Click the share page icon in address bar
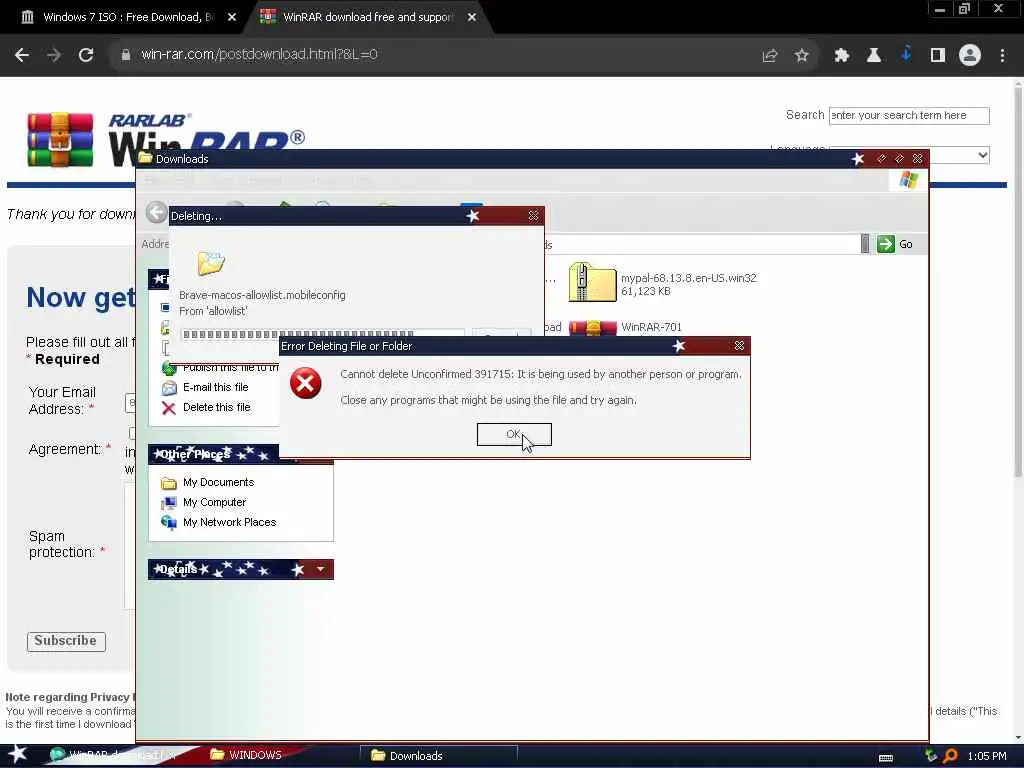This screenshot has height=768, width=1024. 770,56
